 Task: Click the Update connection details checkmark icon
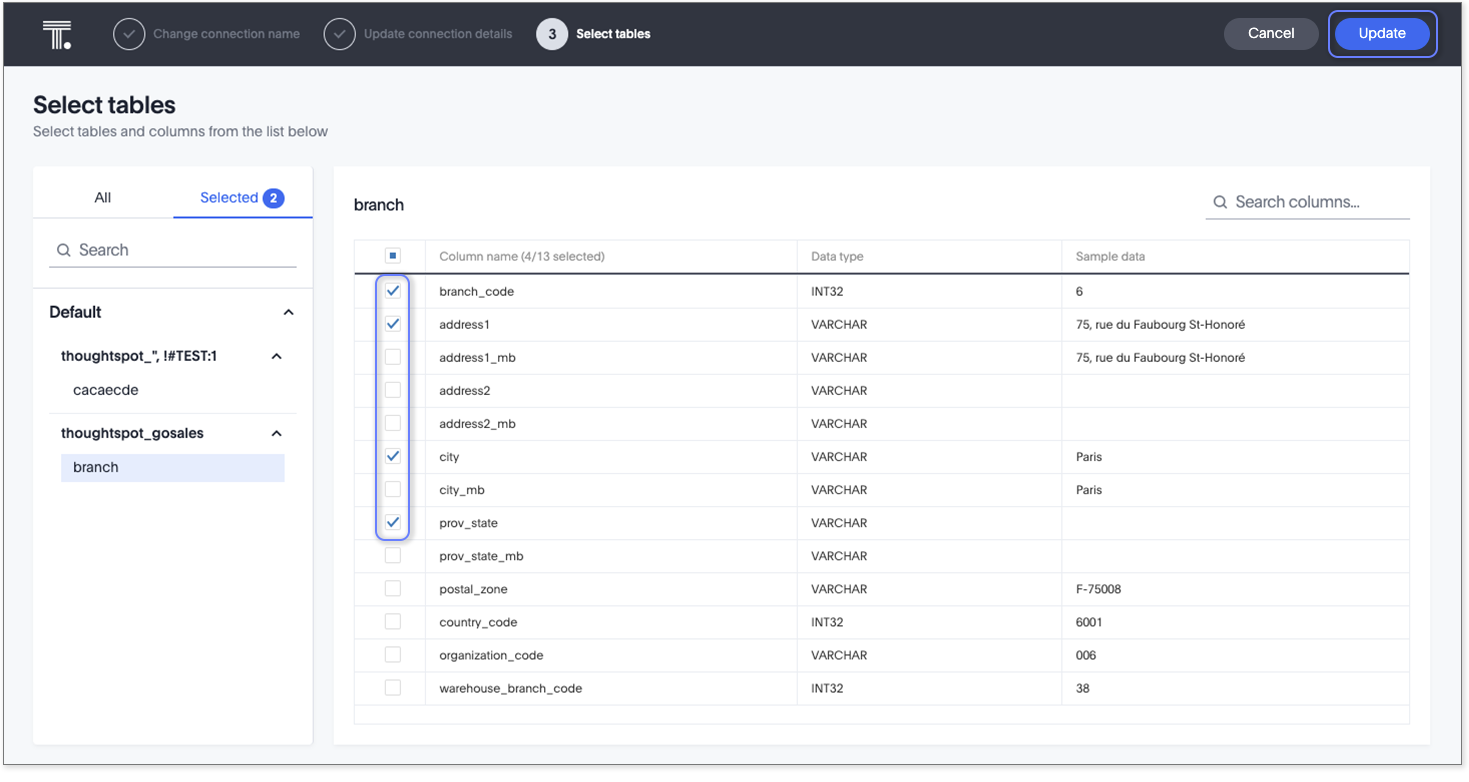pyautogui.click(x=340, y=34)
